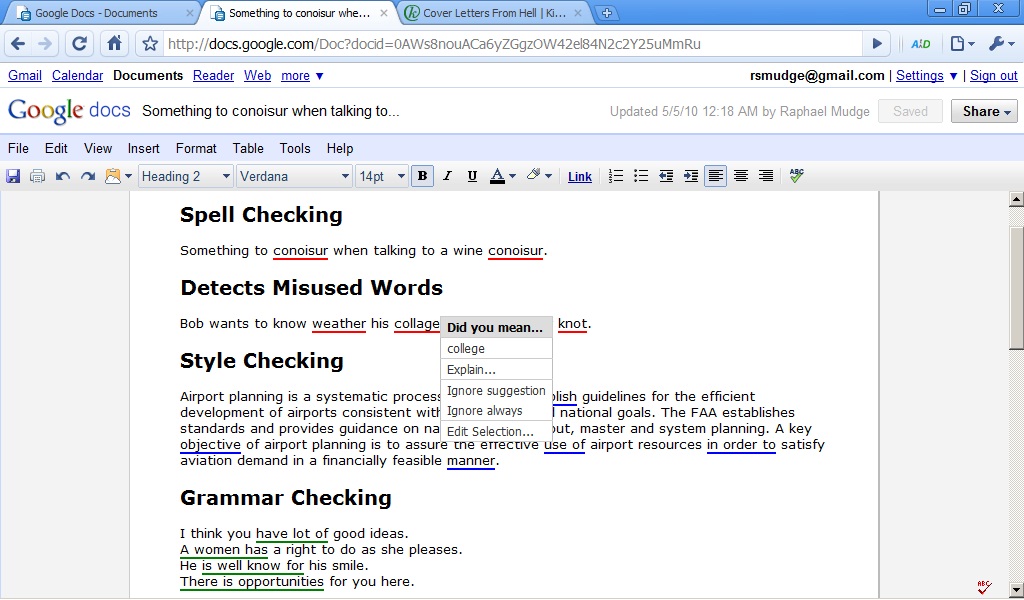Insert a numbered list
The width and height of the screenshot is (1024, 600).
[x=616, y=176]
